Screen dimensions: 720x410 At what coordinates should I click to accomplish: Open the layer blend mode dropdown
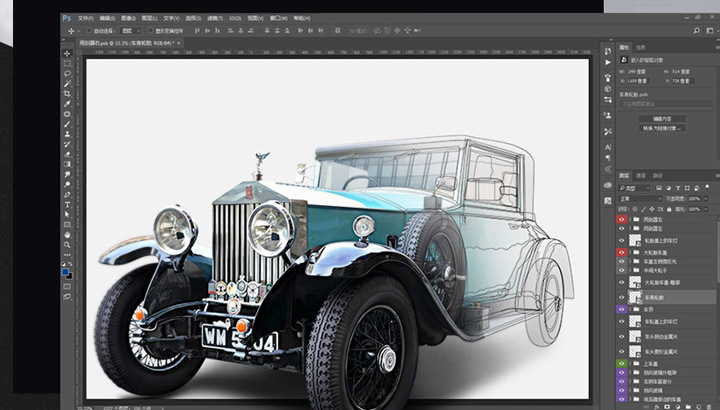tap(640, 198)
